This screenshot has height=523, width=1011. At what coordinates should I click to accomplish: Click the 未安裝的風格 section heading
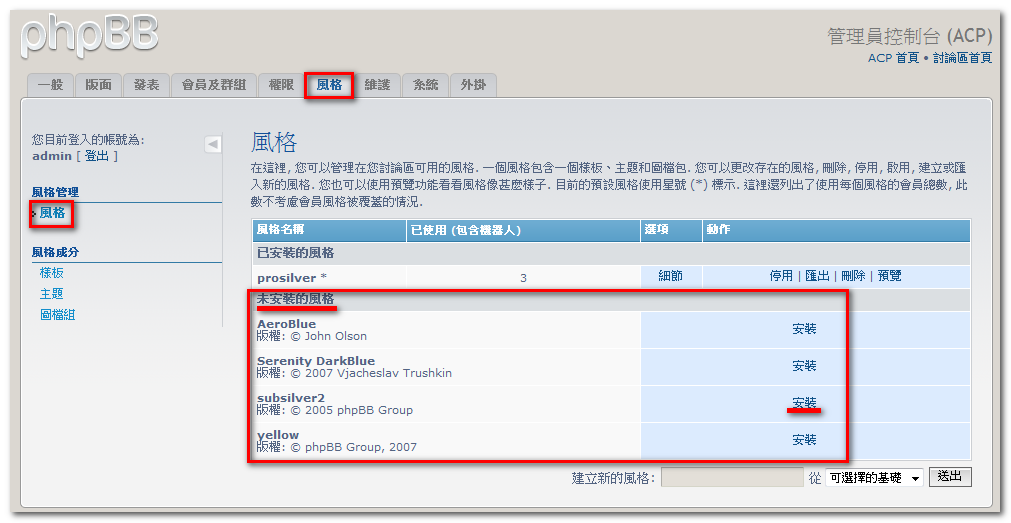point(295,299)
